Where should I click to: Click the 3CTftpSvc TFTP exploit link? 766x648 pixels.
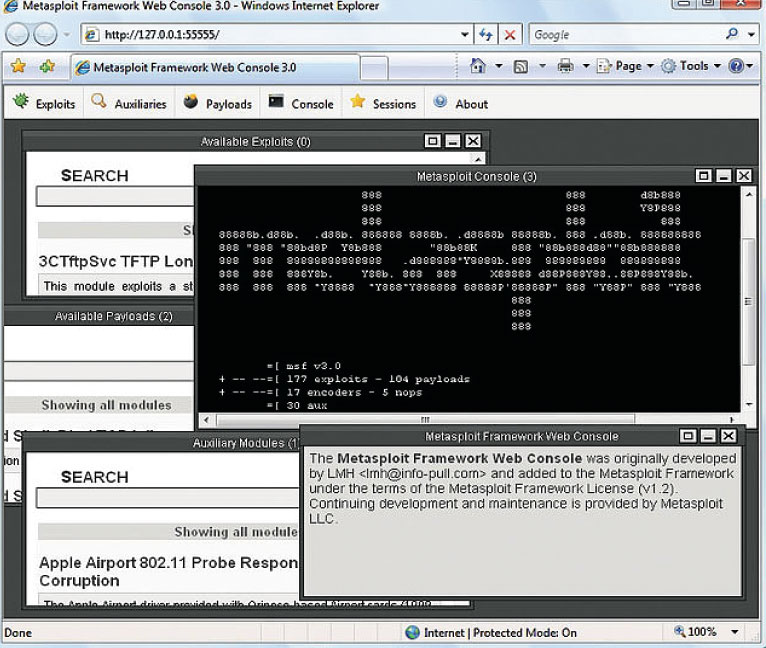point(115,261)
